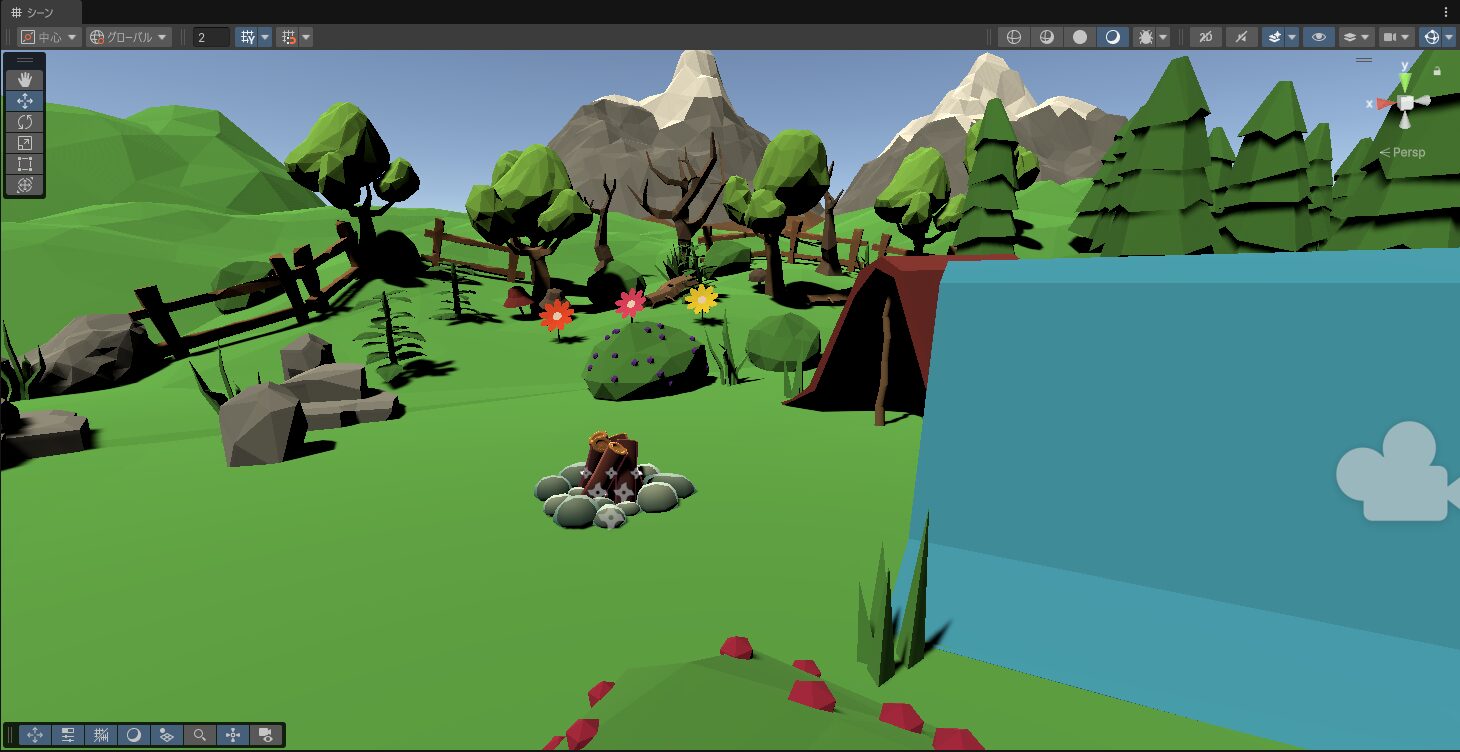Select the Rect transform tool
This screenshot has height=752, width=1460.
[x=25, y=164]
